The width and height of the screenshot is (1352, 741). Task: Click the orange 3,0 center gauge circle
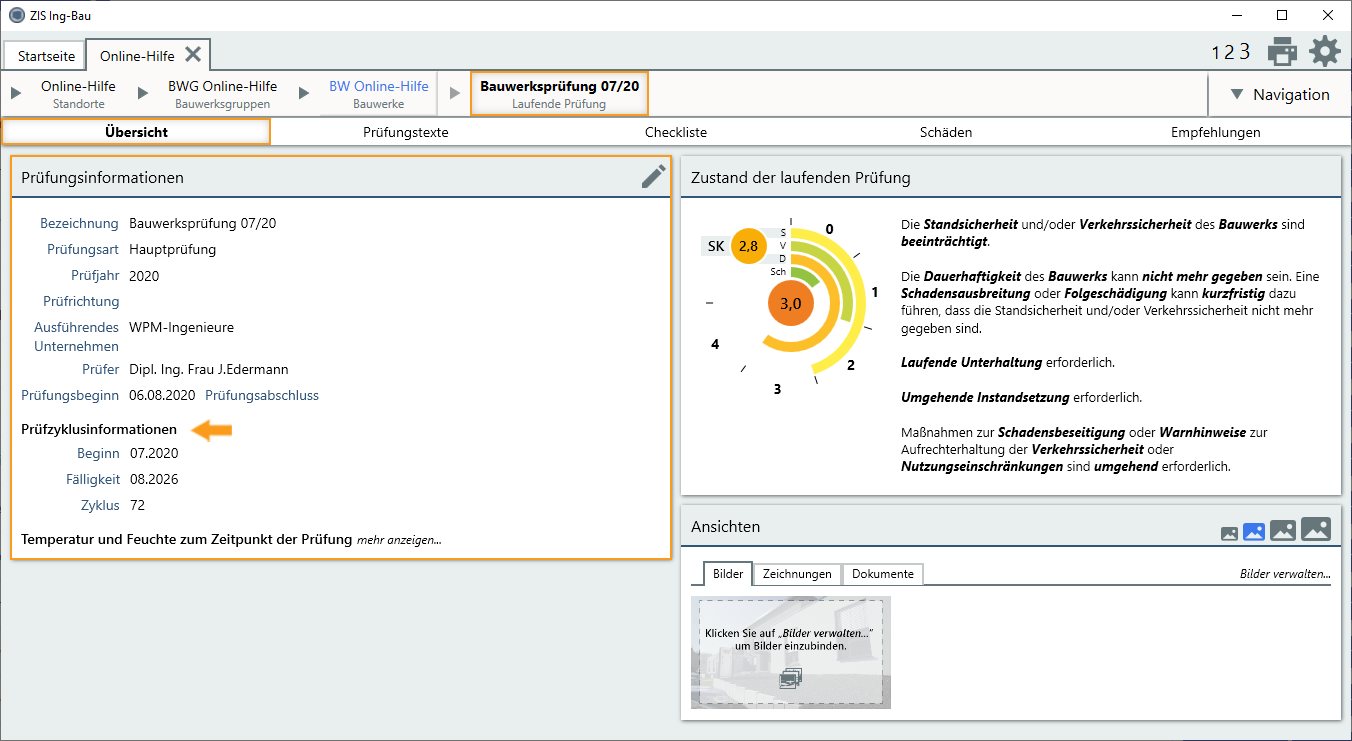(x=790, y=304)
